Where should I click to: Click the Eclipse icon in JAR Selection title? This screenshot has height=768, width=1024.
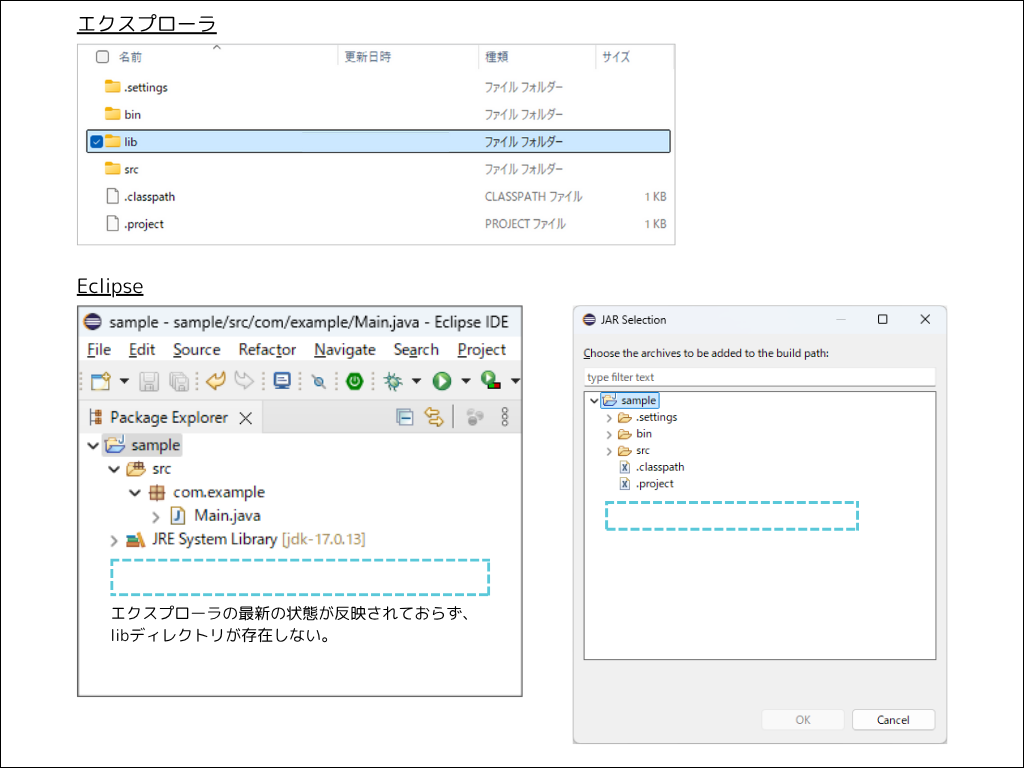pos(589,319)
